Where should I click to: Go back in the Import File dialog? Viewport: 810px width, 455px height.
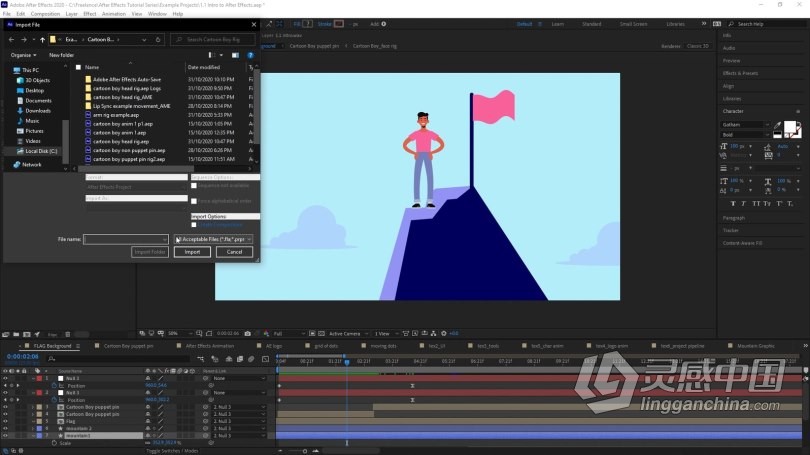pyautogui.click(x=11, y=39)
